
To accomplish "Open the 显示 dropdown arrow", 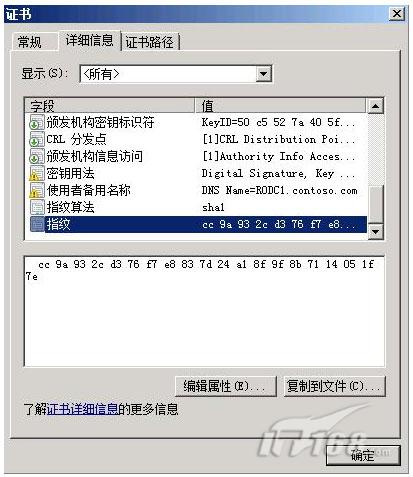I will pos(264,74).
